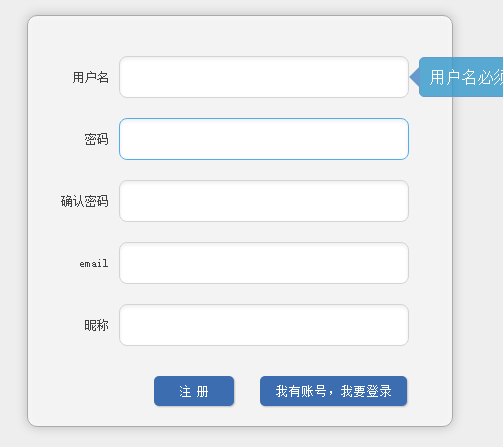Click the blue 用户名必须 validation tooltip

pyautogui.click(x=461, y=77)
